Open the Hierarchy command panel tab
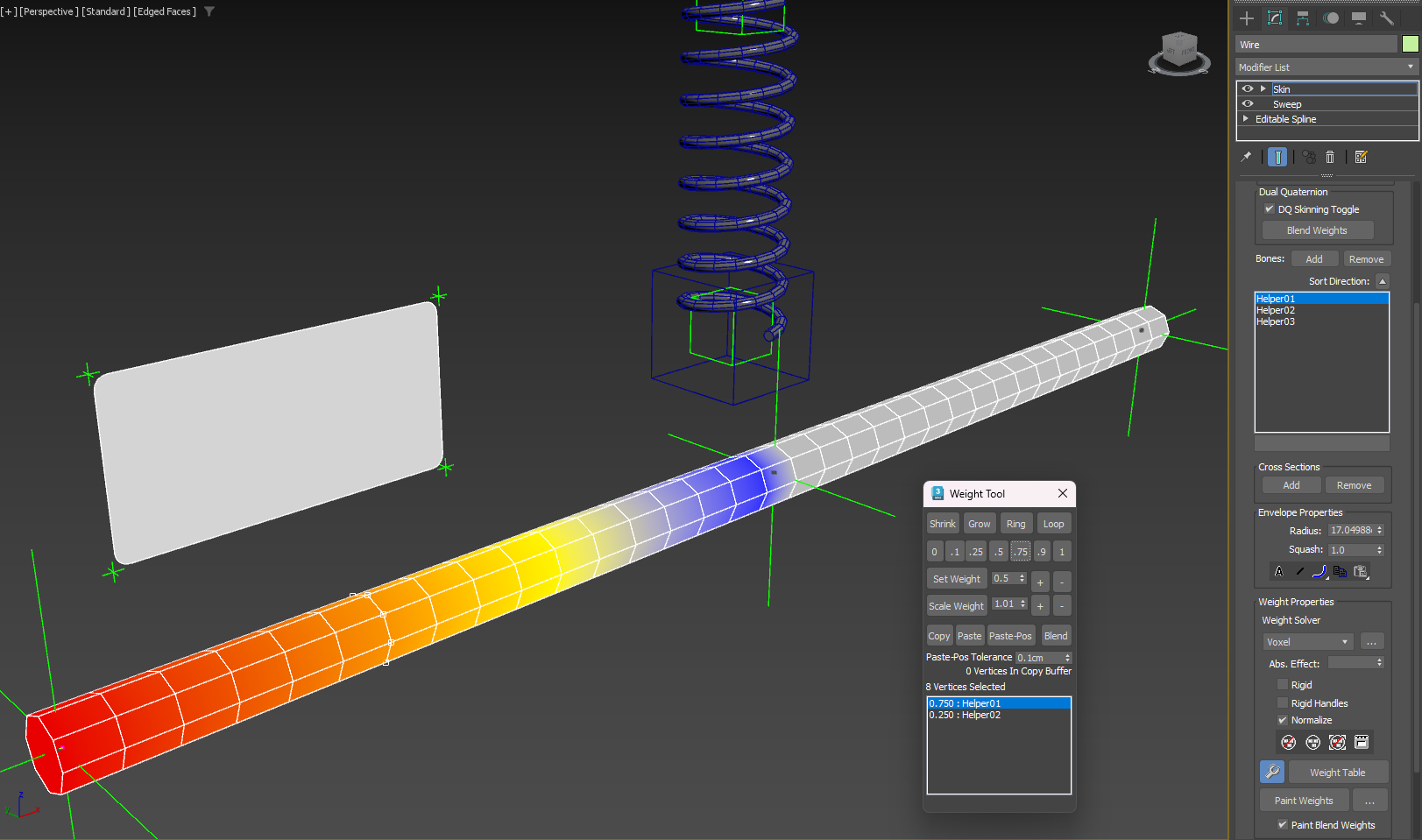 (x=1303, y=18)
